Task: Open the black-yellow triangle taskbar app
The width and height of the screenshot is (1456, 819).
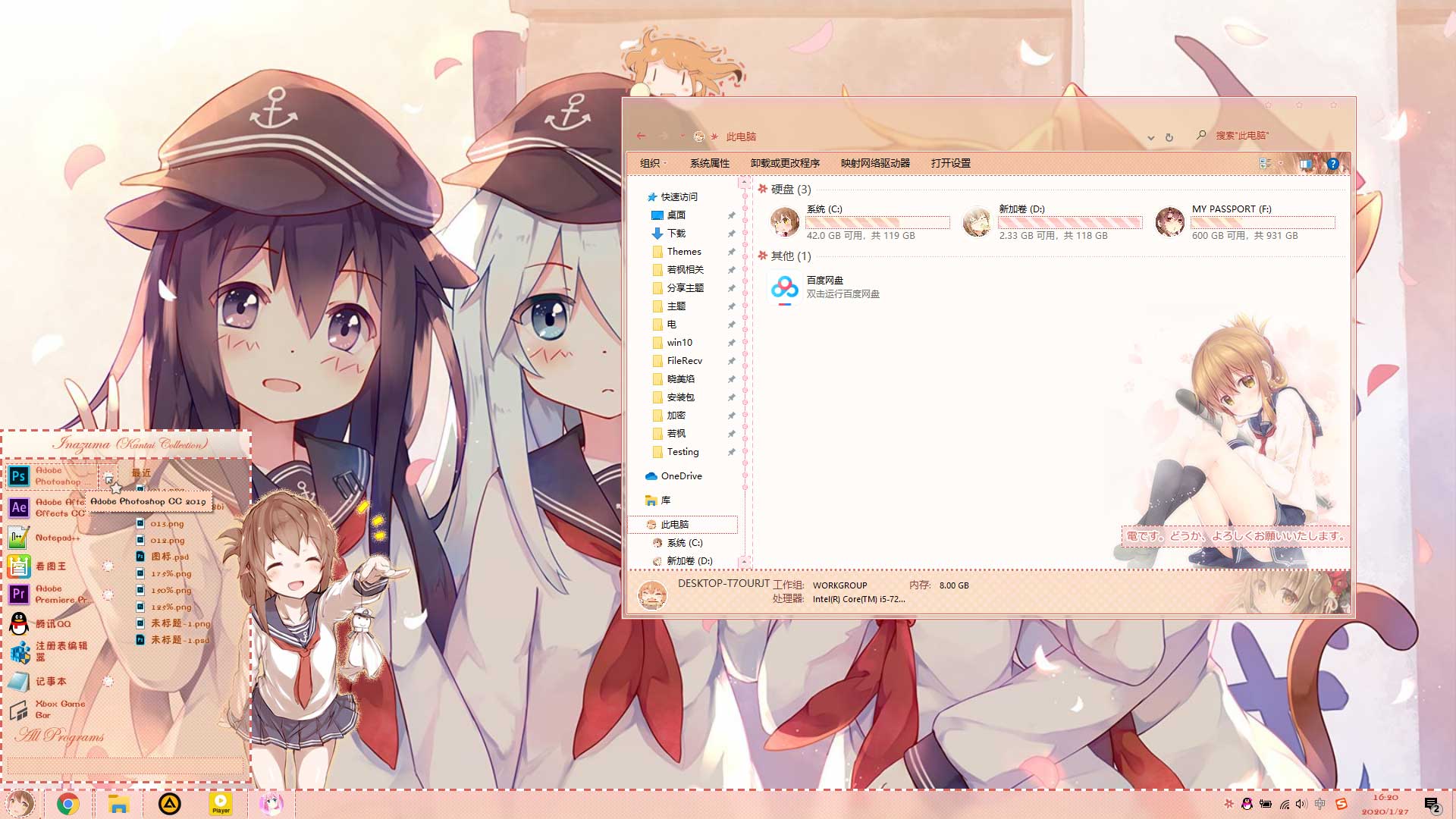Action: tap(169, 804)
